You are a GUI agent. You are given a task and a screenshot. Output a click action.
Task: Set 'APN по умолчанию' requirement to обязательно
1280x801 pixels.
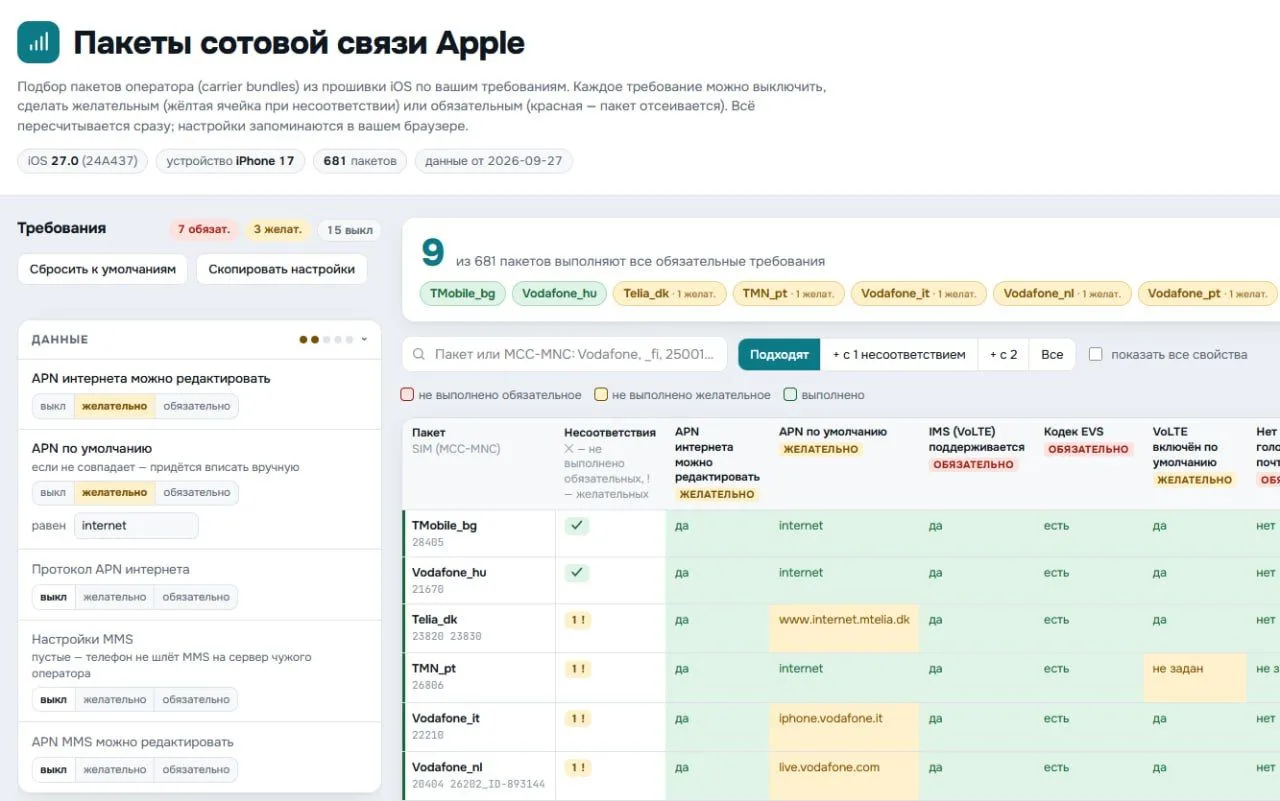(197, 492)
